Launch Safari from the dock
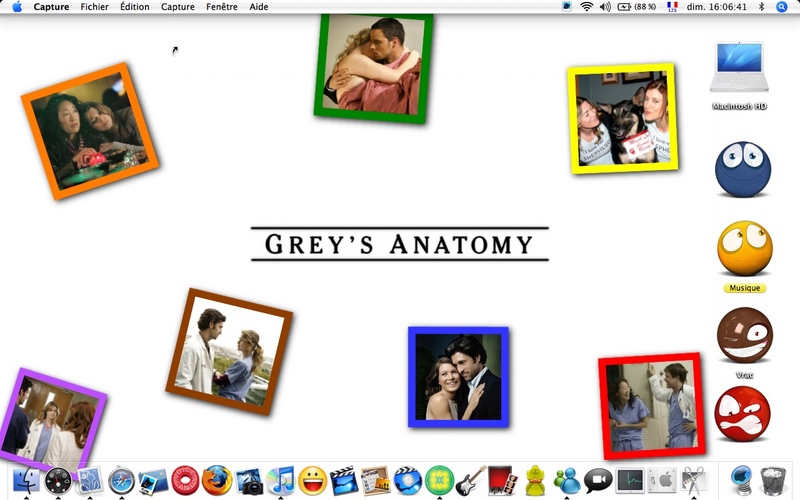 click(122, 481)
